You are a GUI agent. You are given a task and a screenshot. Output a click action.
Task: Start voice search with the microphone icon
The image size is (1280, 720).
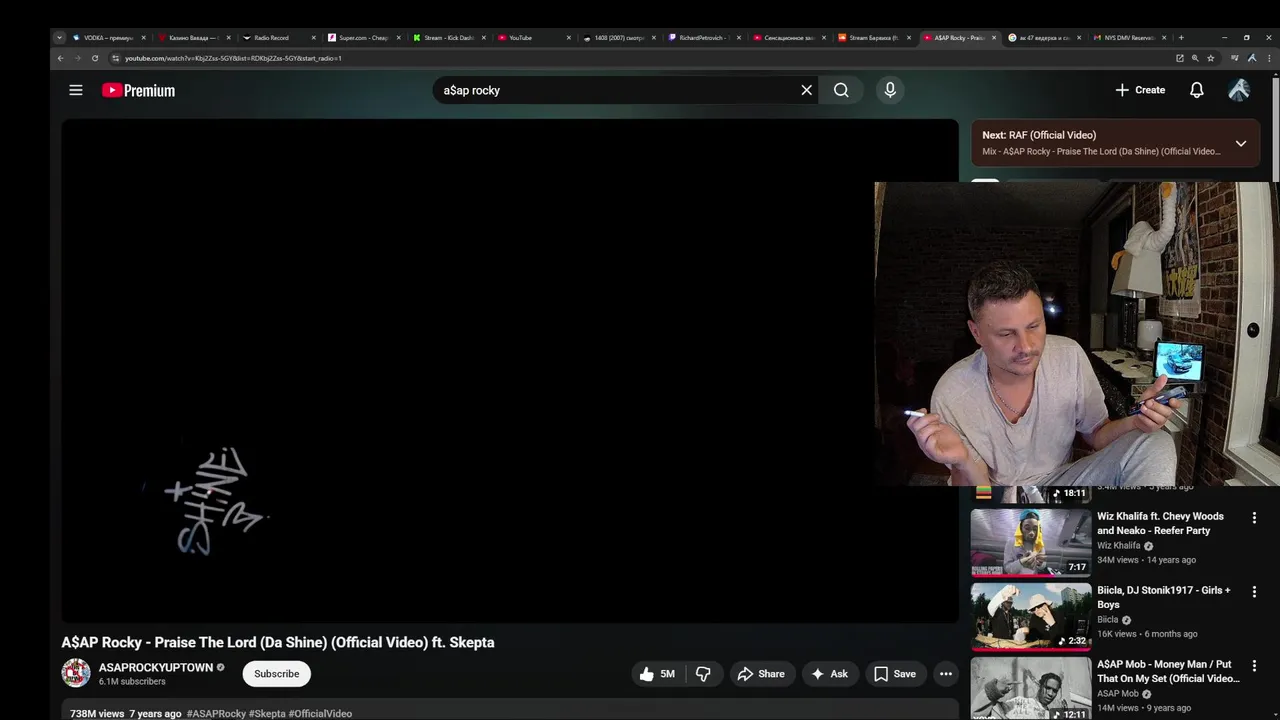point(890,90)
